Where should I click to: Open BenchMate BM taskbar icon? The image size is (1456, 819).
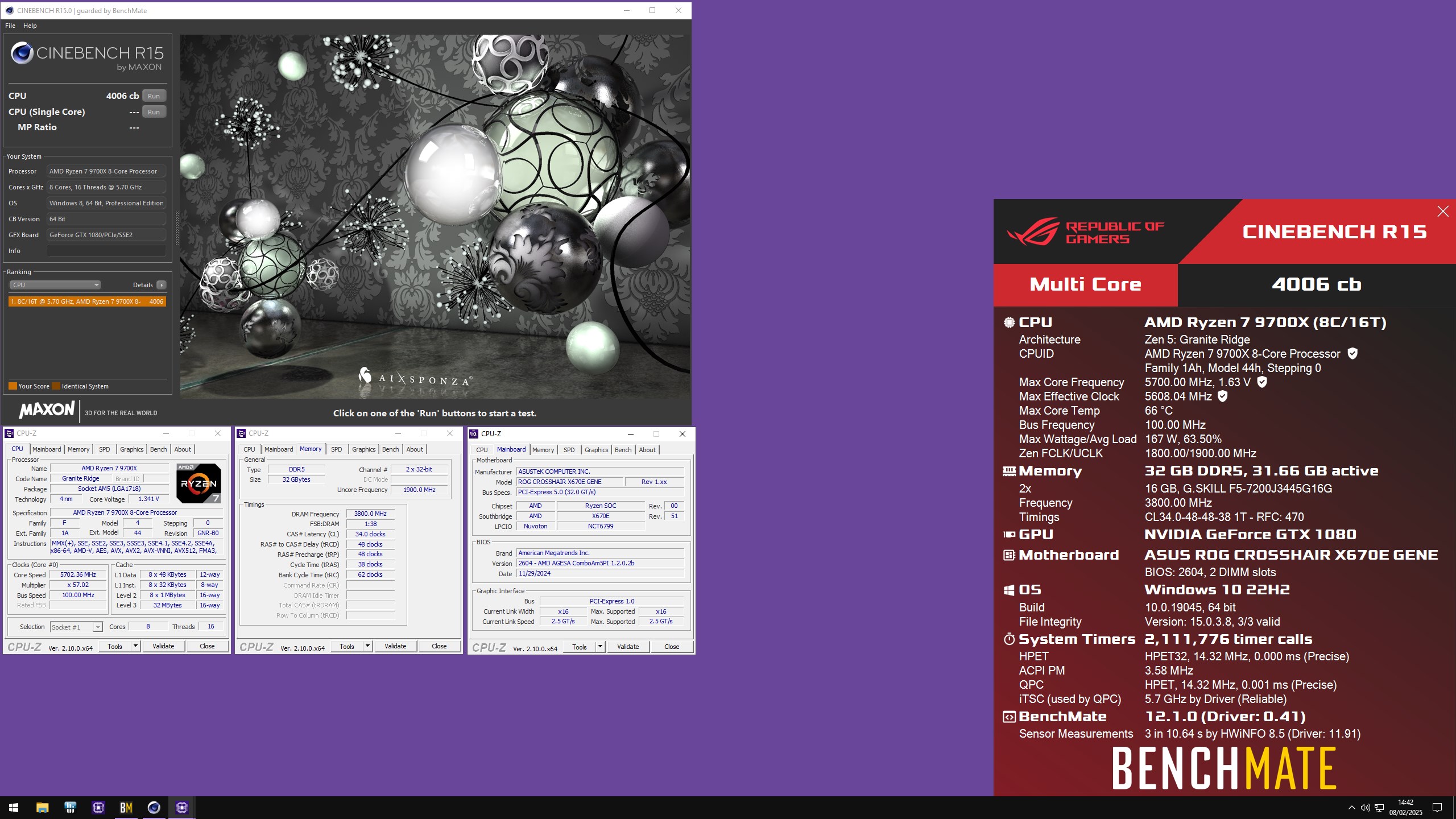click(126, 808)
